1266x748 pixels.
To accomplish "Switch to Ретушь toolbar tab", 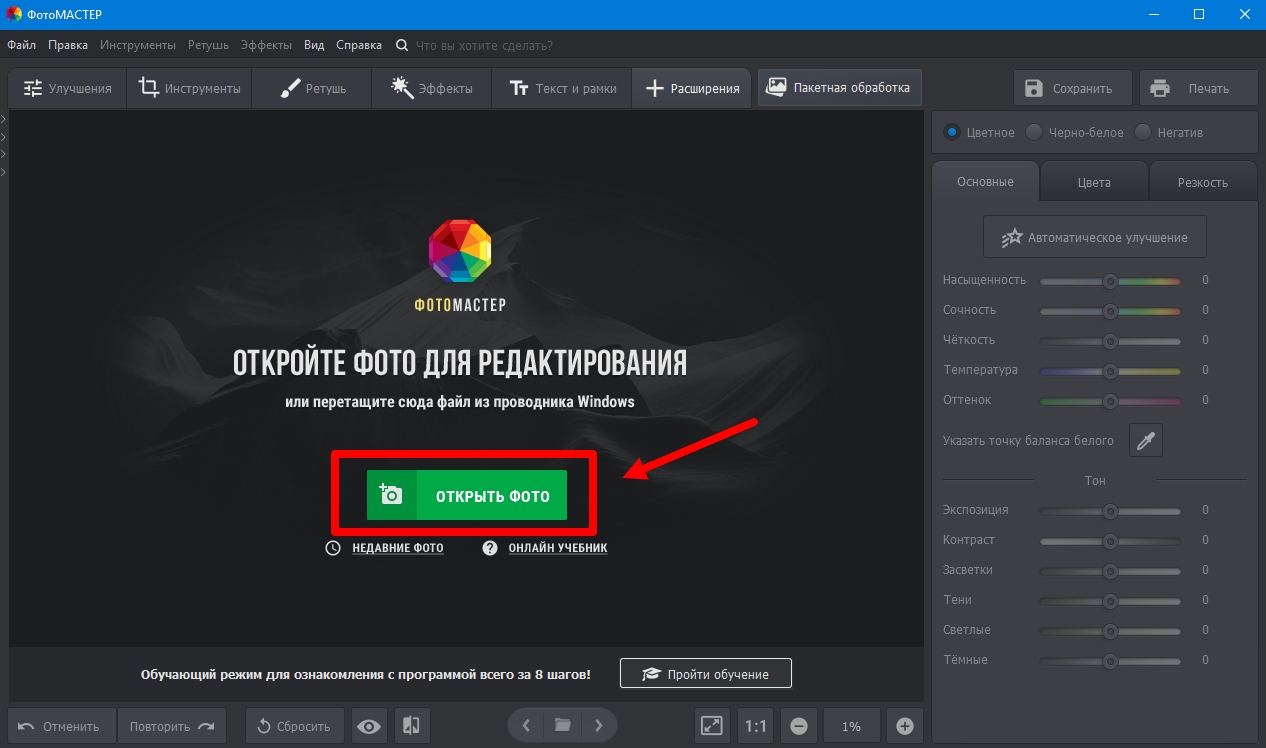I will coord(311,88).
